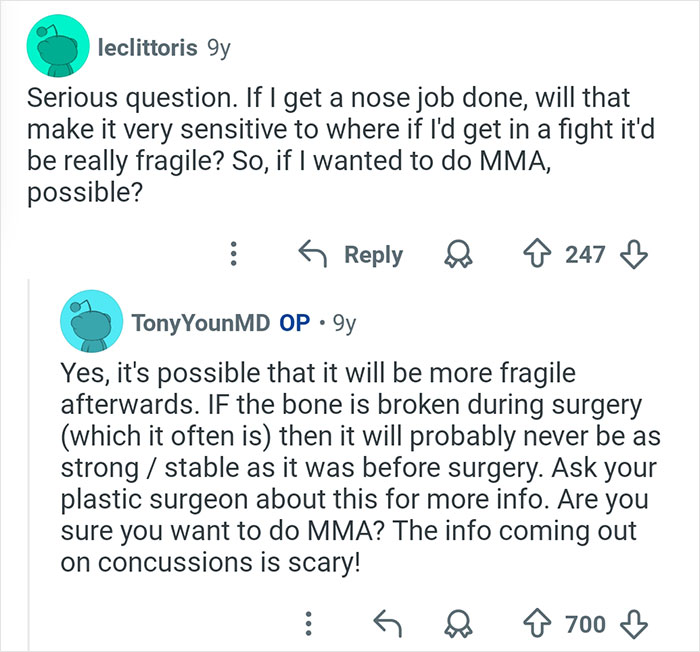Viewport: 700px width, 652px height.
Task: Click the blue OP badge
Action: (x=295, y=323)
